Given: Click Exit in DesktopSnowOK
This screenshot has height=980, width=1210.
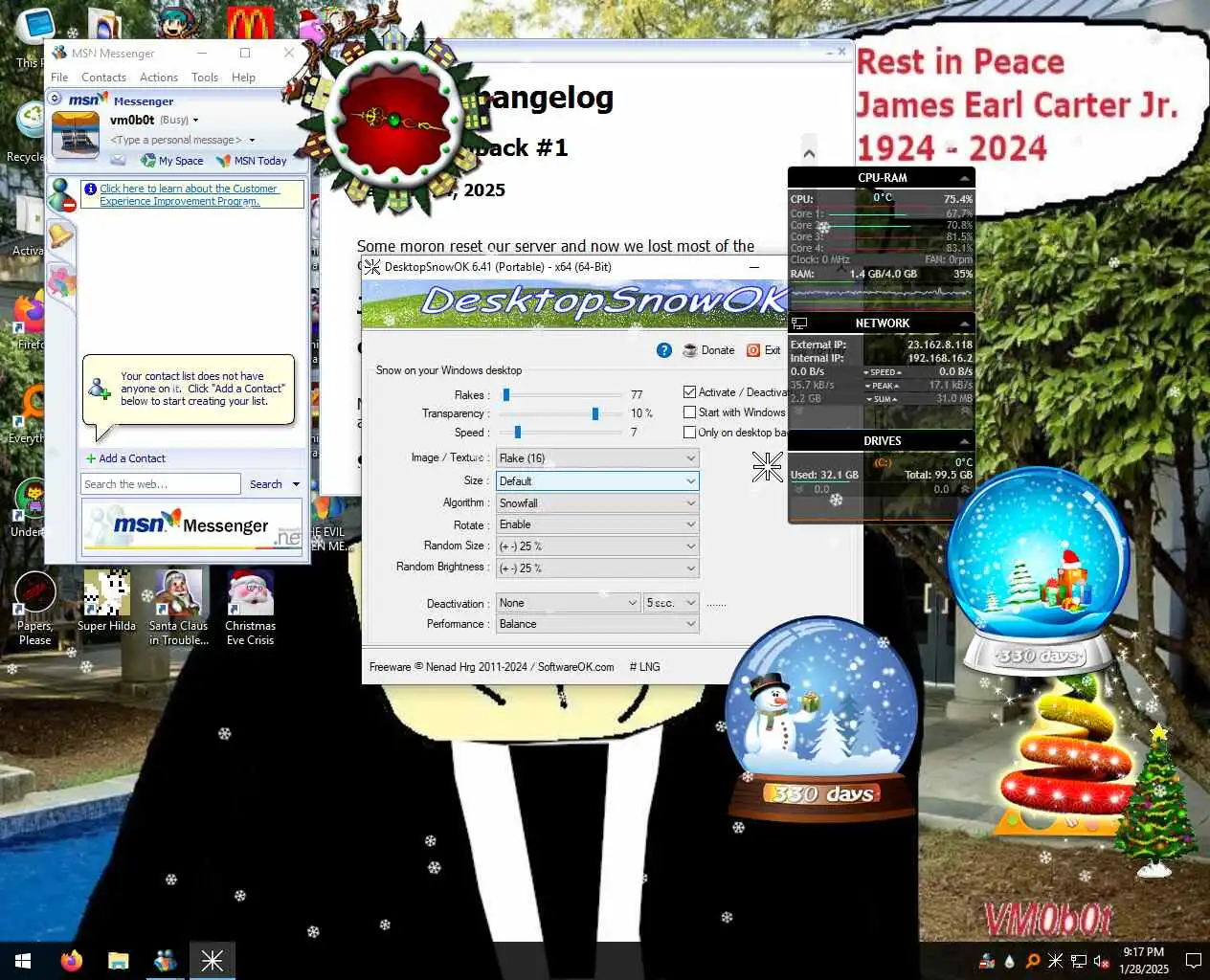Looking at the screenshot, I should (x=763, y=350).
